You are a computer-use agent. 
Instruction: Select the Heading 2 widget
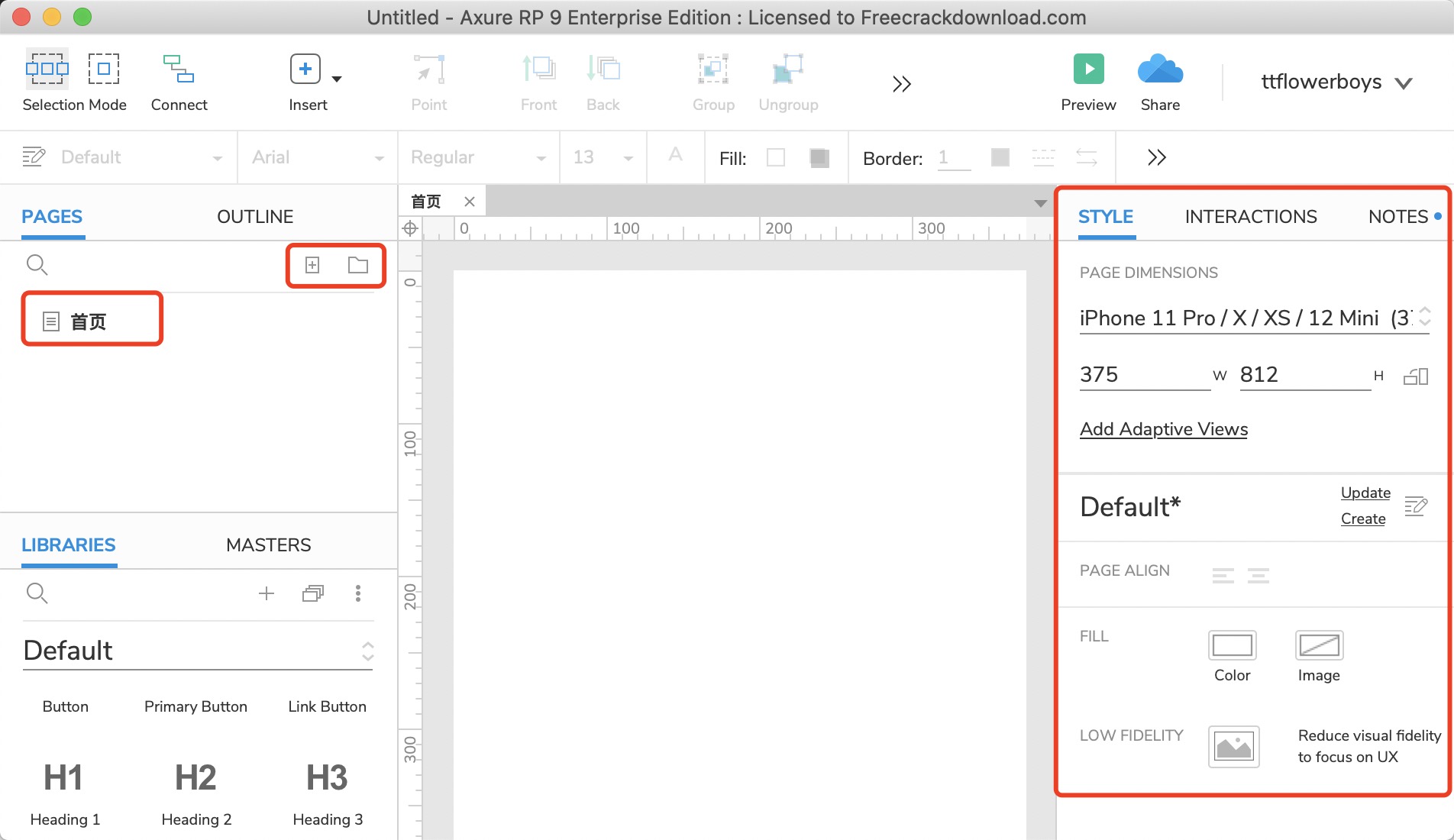pos(196,794)
